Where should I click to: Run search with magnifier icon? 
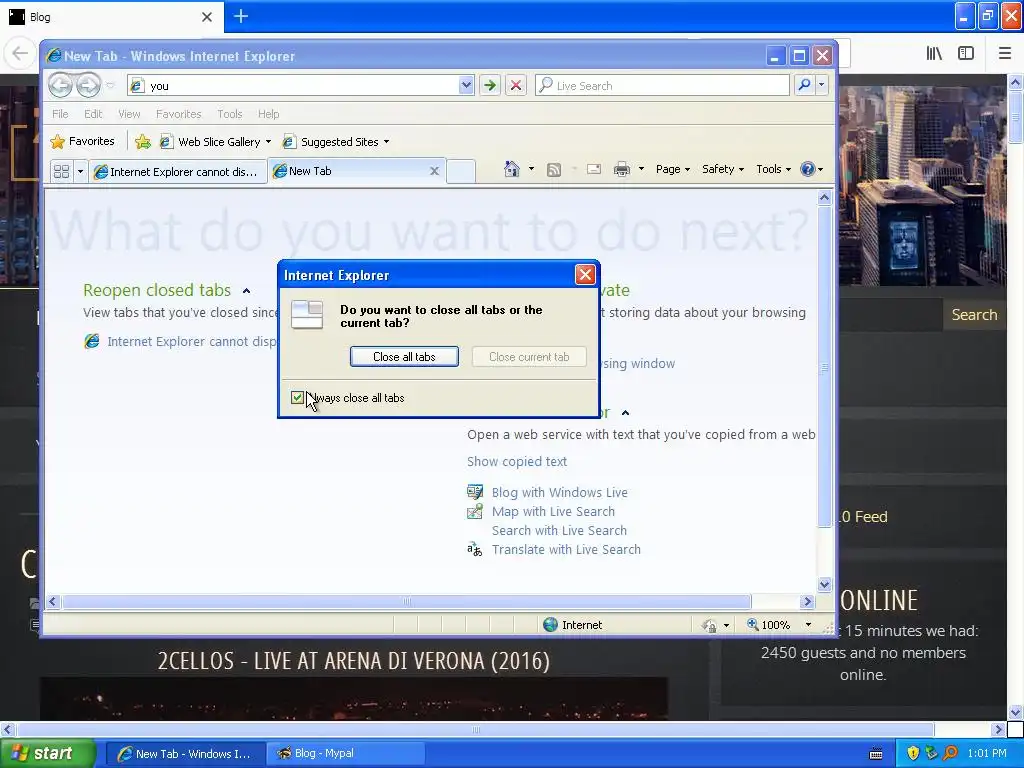[x=804, y=85]
